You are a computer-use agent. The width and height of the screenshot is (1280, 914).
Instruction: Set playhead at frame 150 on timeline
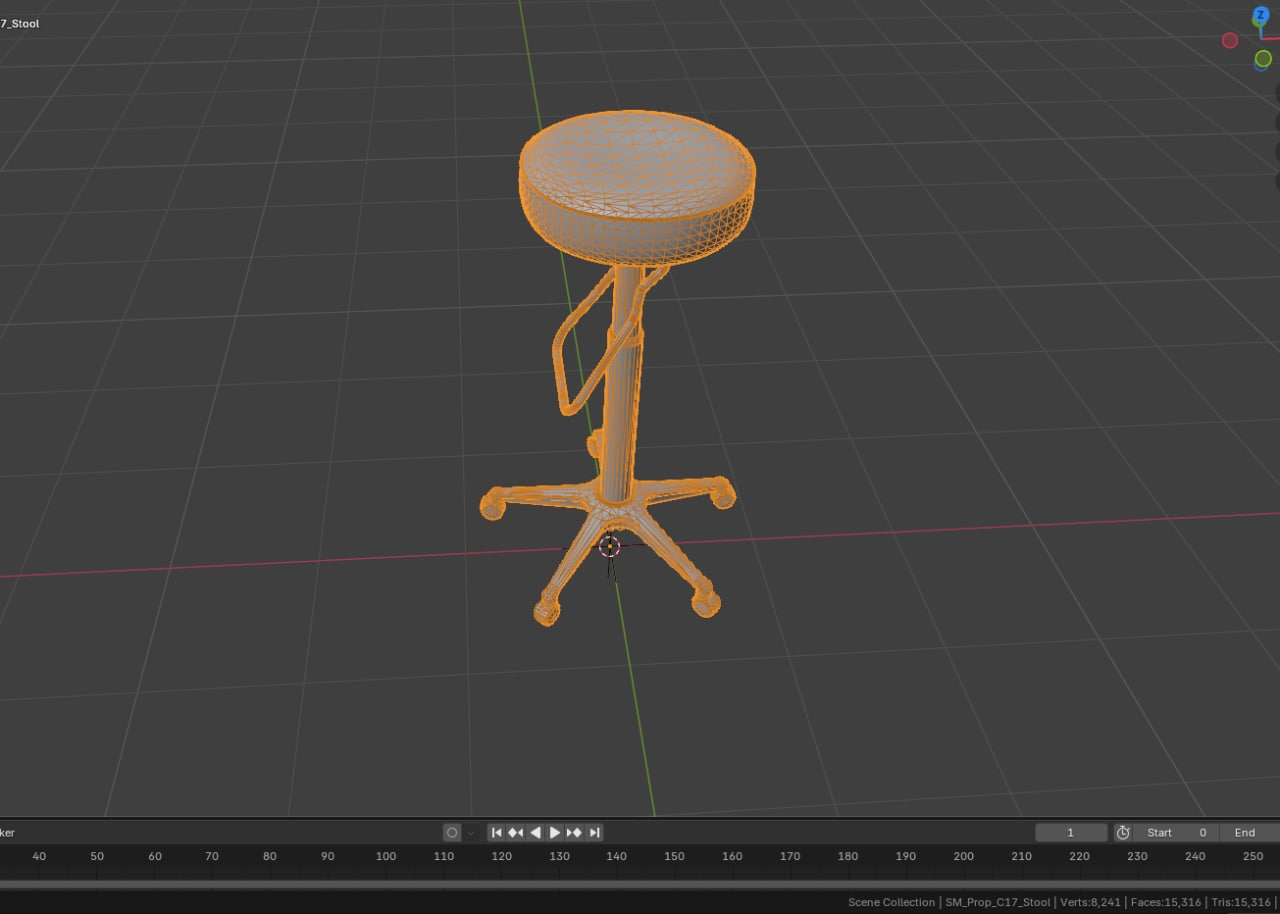pos(675,856)
